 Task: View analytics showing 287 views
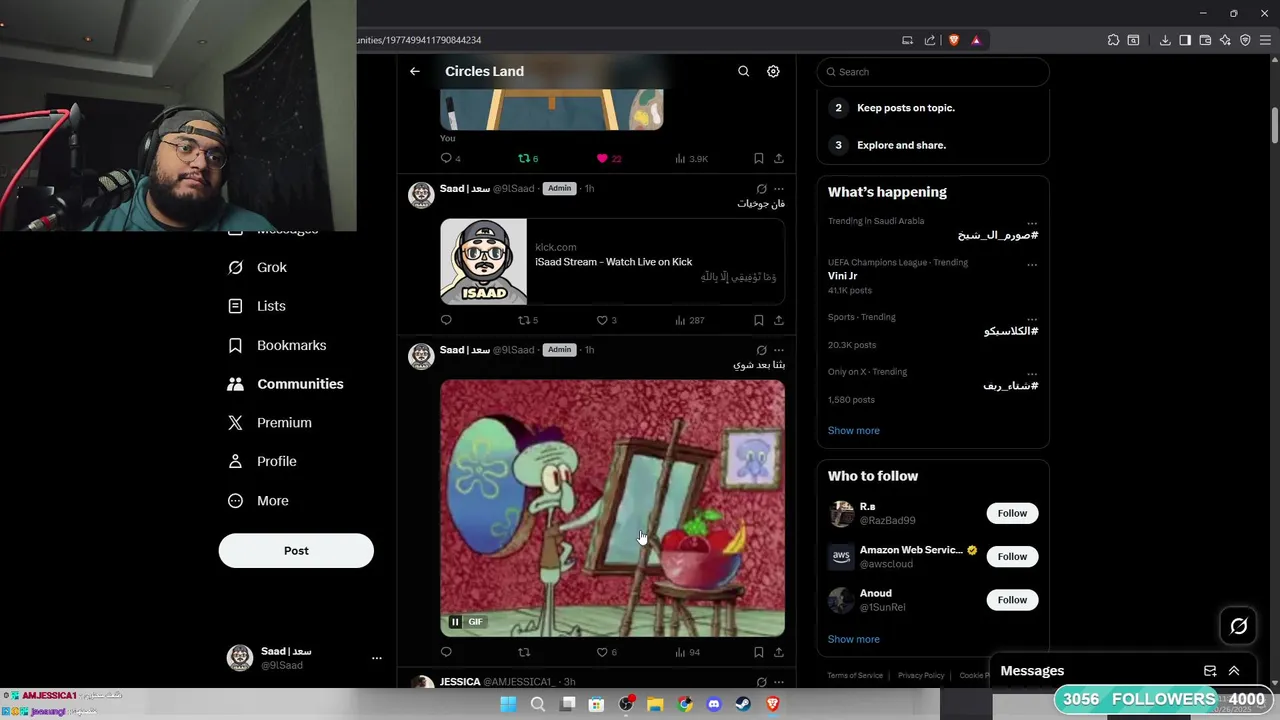pyautogui.click(x=690, y=320)
